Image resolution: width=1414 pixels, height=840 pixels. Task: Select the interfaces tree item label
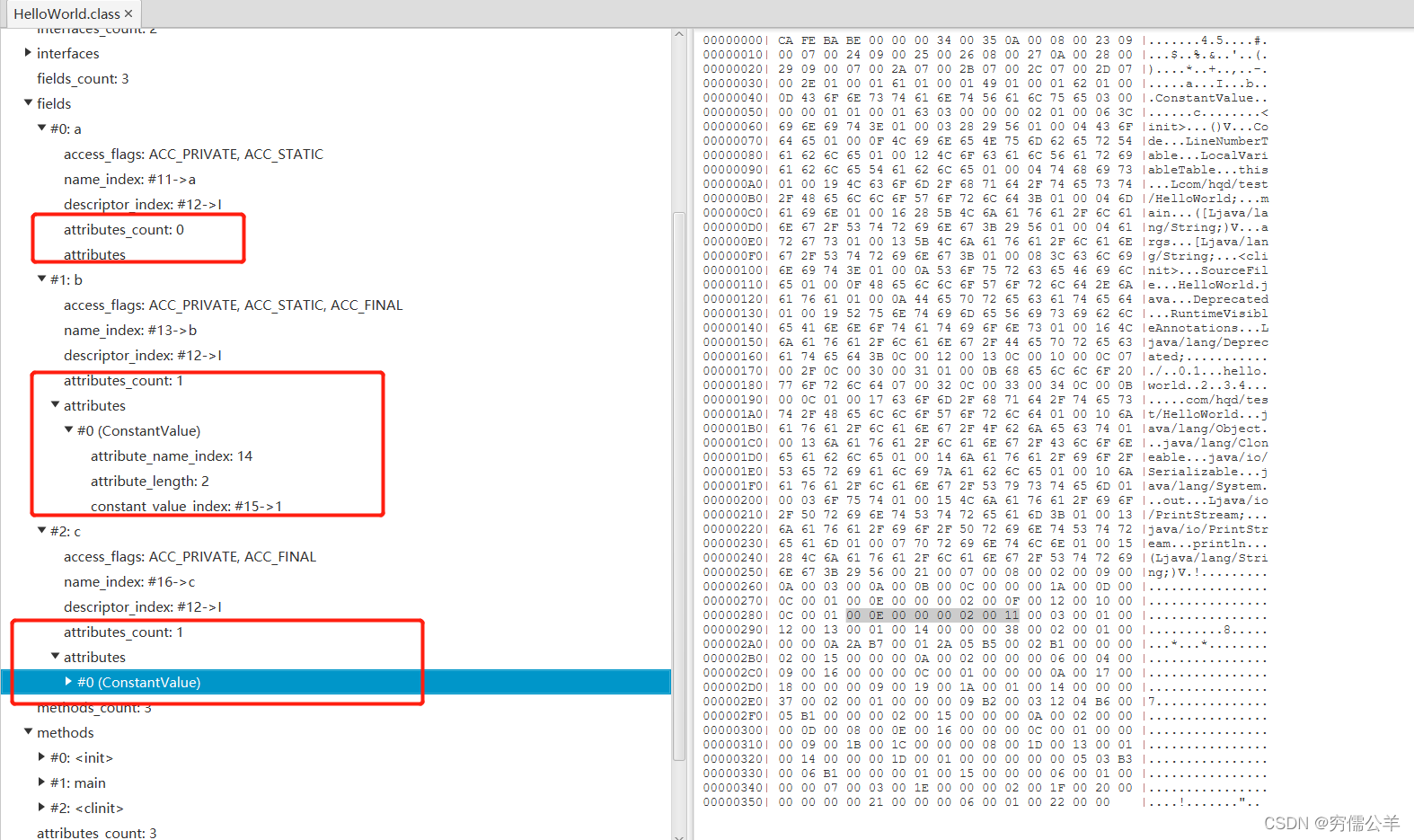pyautogui.click(x=68, y=53)
